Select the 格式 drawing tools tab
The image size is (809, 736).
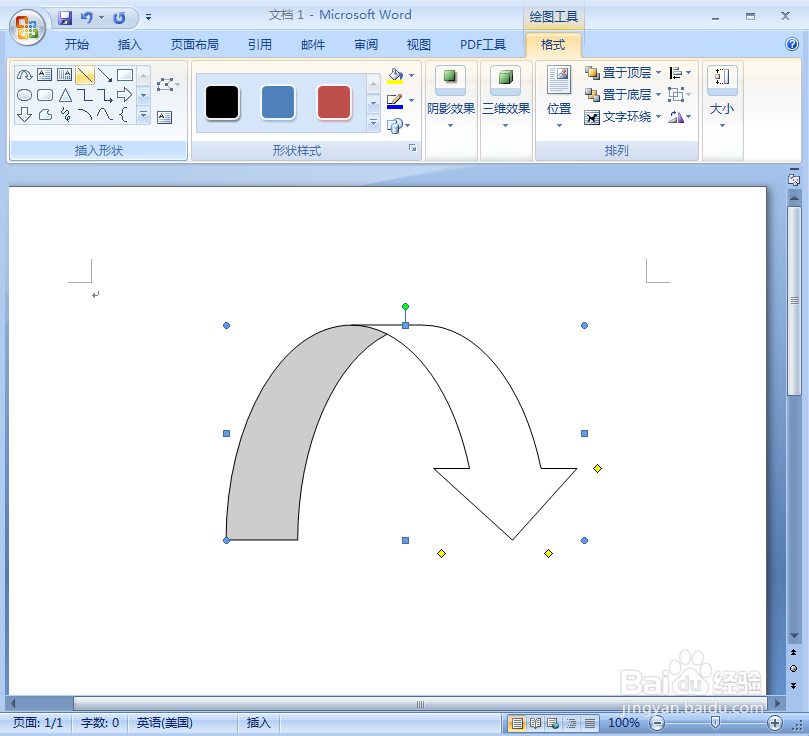coord(553,45)
